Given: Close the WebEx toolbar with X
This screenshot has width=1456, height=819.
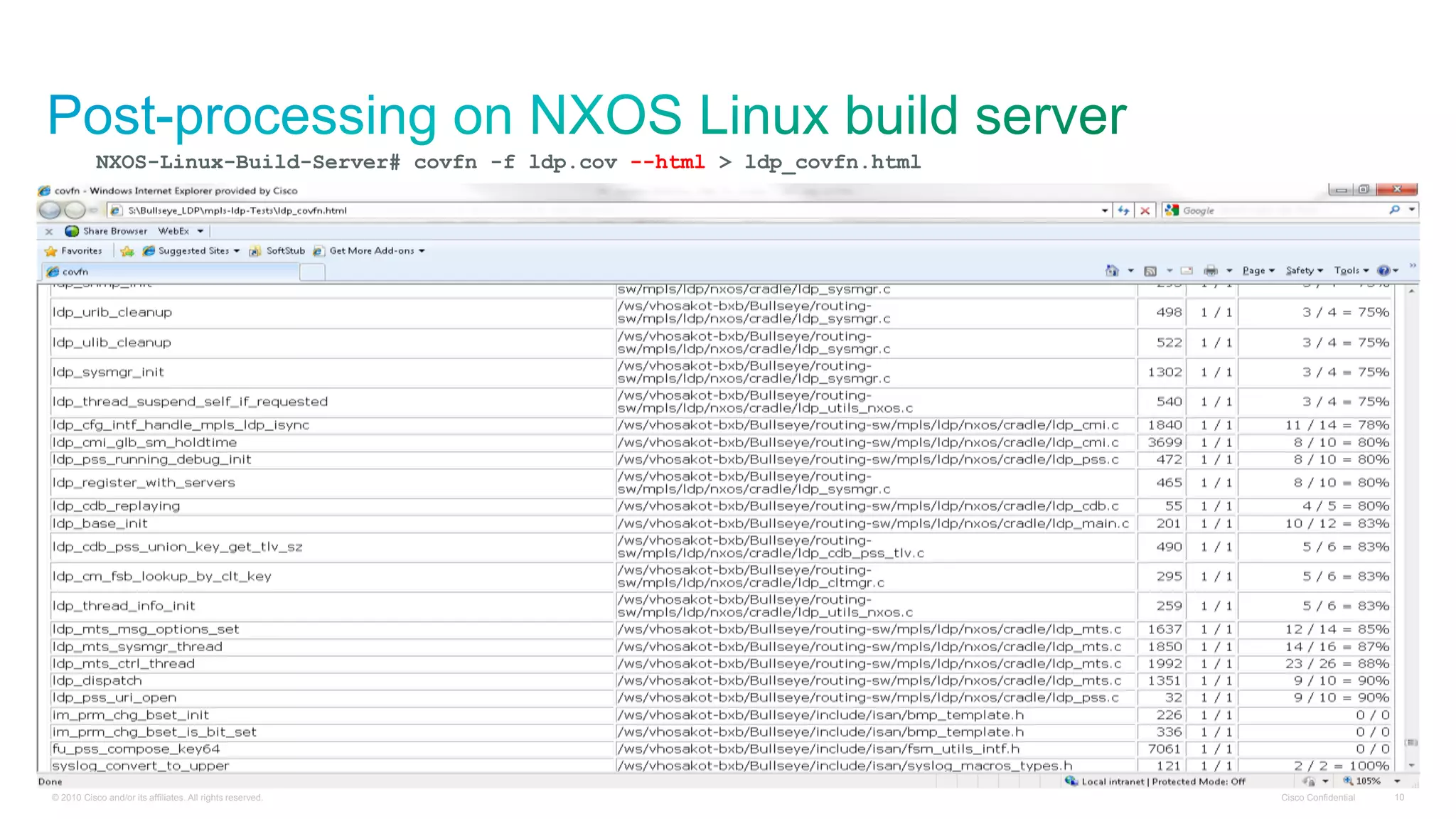Looking at the screenshot, I should tap(49, 231).
